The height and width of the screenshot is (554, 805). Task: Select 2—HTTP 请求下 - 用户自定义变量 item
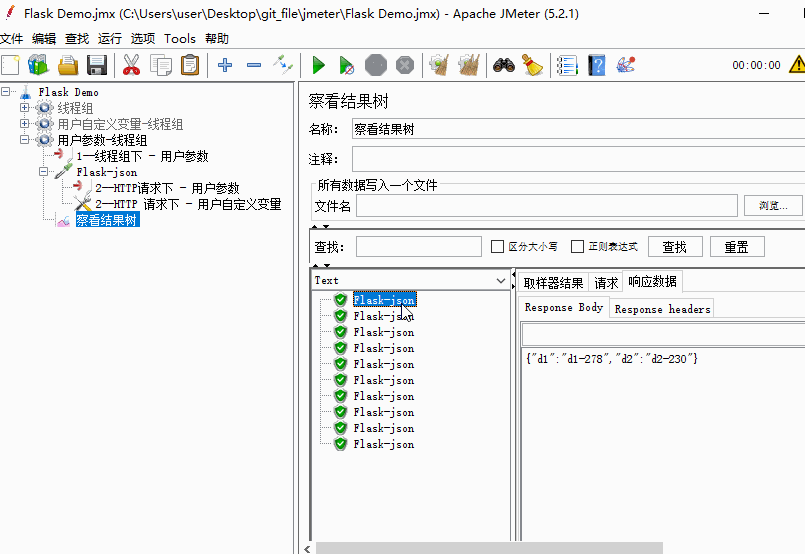pos(188,204)
